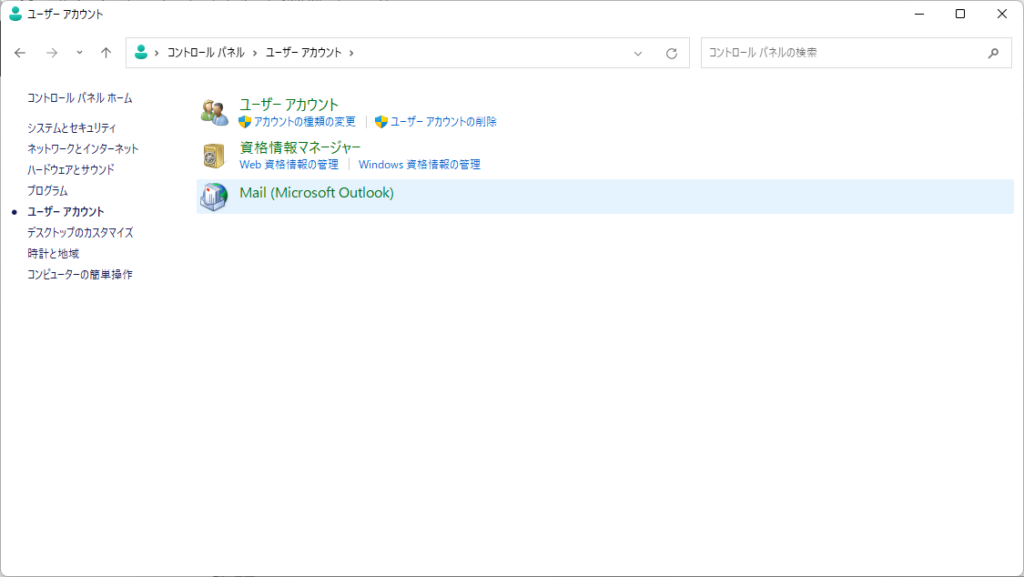Open the 資格情報マネージャー heading
The image size is (1024, 577).
tap(300, 147)
